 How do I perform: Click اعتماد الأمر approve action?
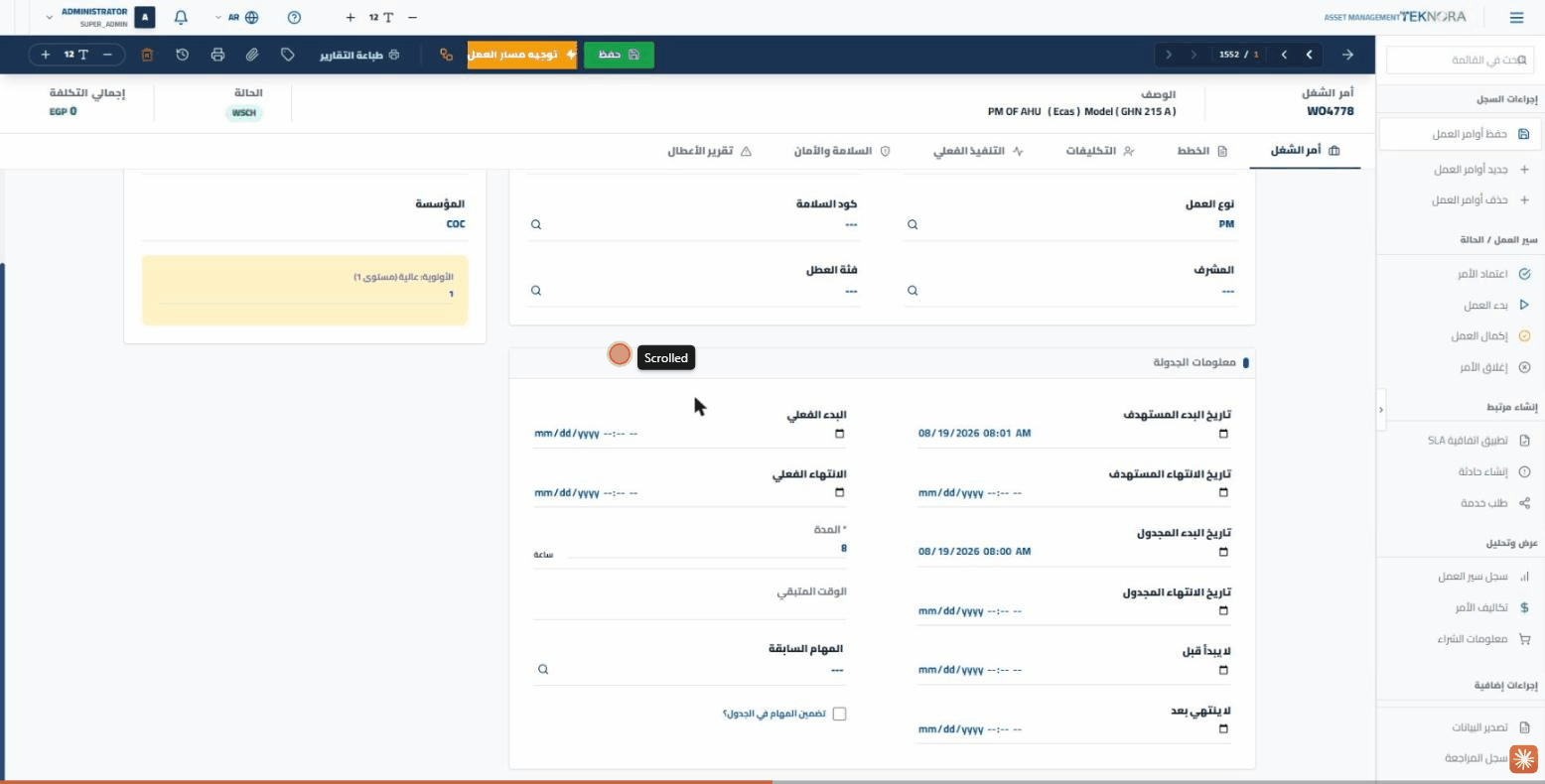[1493, 274]
